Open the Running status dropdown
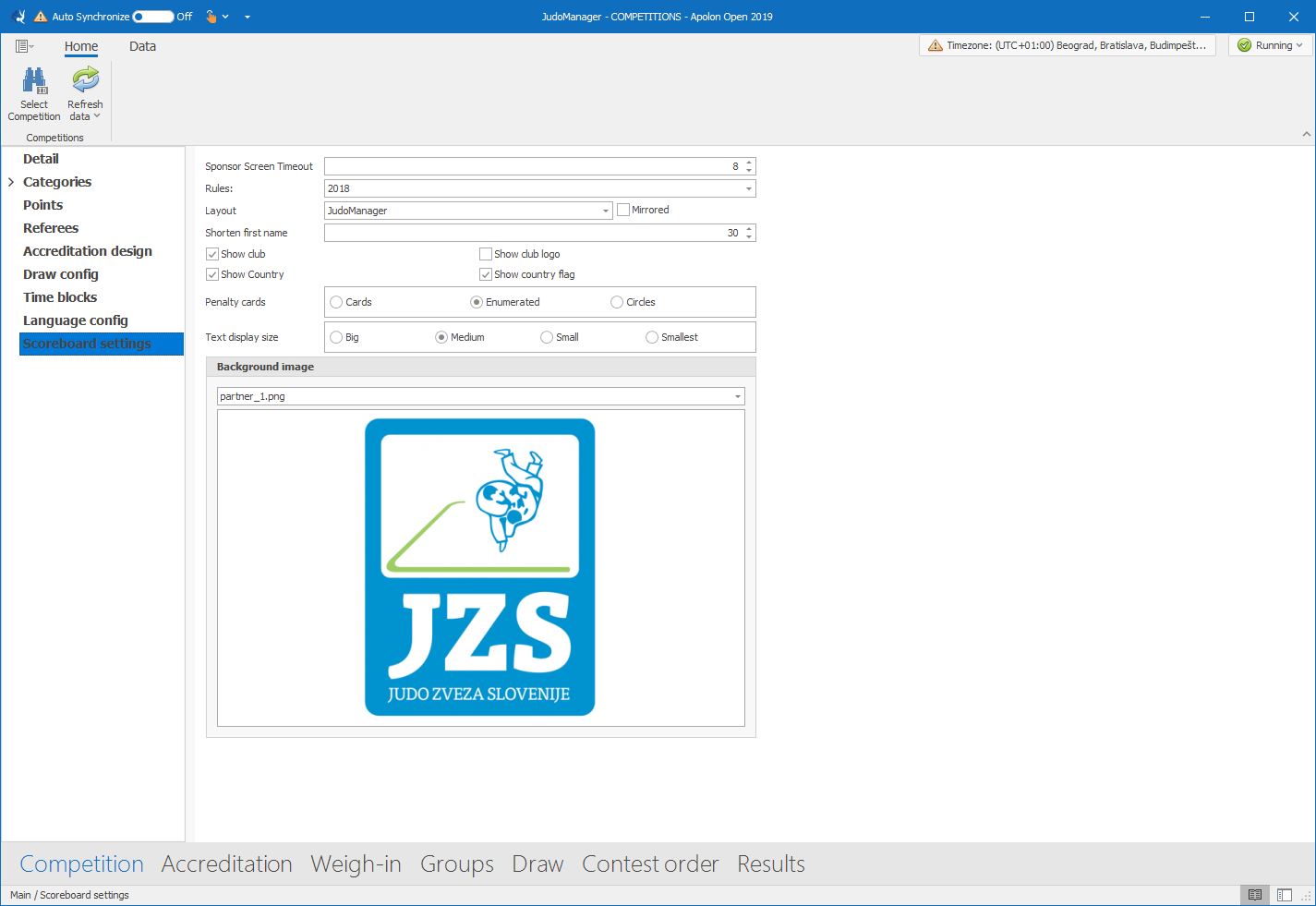Screen dimensions: 1316x906 (1299, 45)
